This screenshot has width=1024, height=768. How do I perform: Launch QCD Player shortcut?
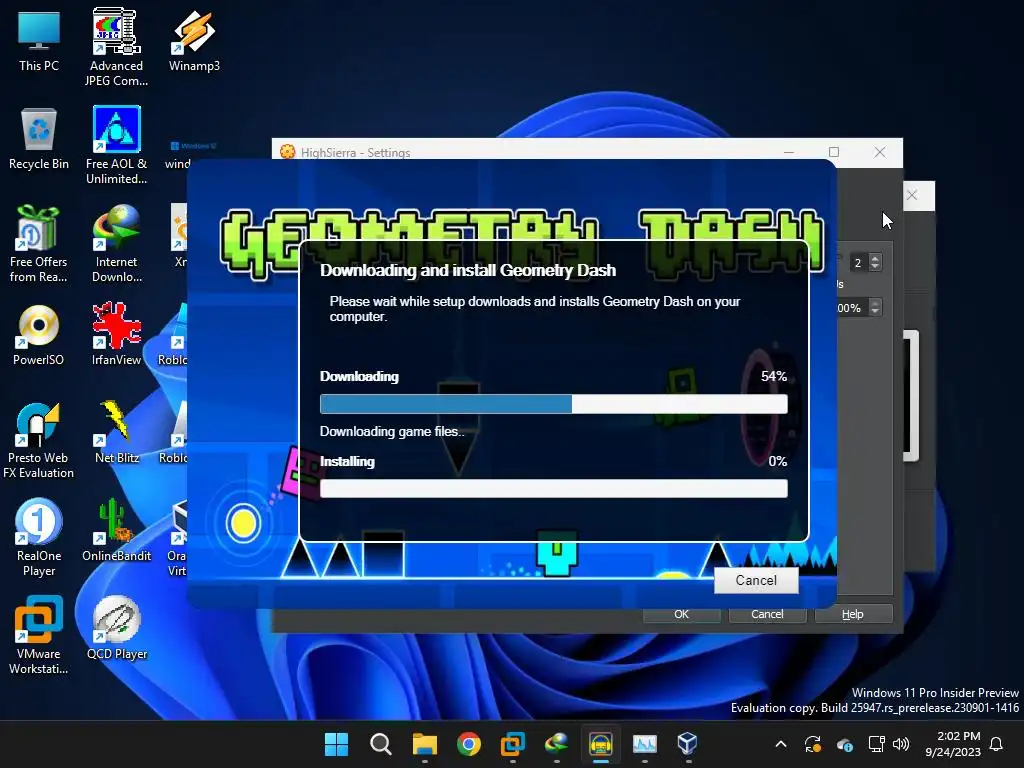[x=116, y=628]
